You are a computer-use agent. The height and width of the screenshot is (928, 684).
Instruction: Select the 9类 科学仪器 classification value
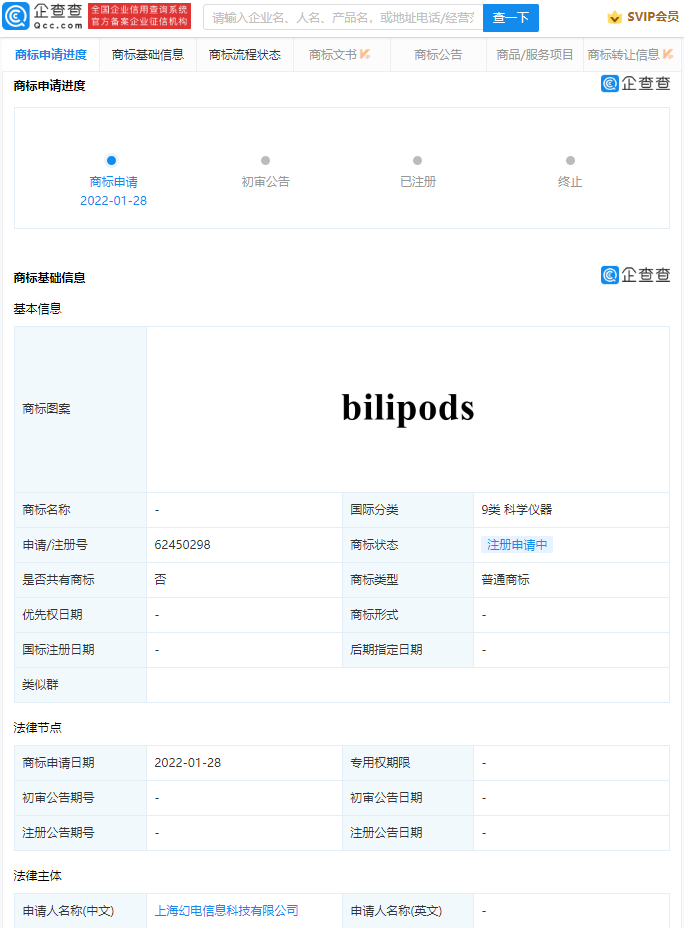pos(517,510)
